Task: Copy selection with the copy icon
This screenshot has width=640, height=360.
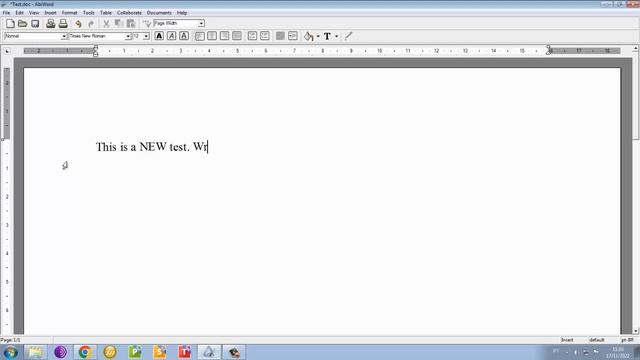Action: [118, 24]
